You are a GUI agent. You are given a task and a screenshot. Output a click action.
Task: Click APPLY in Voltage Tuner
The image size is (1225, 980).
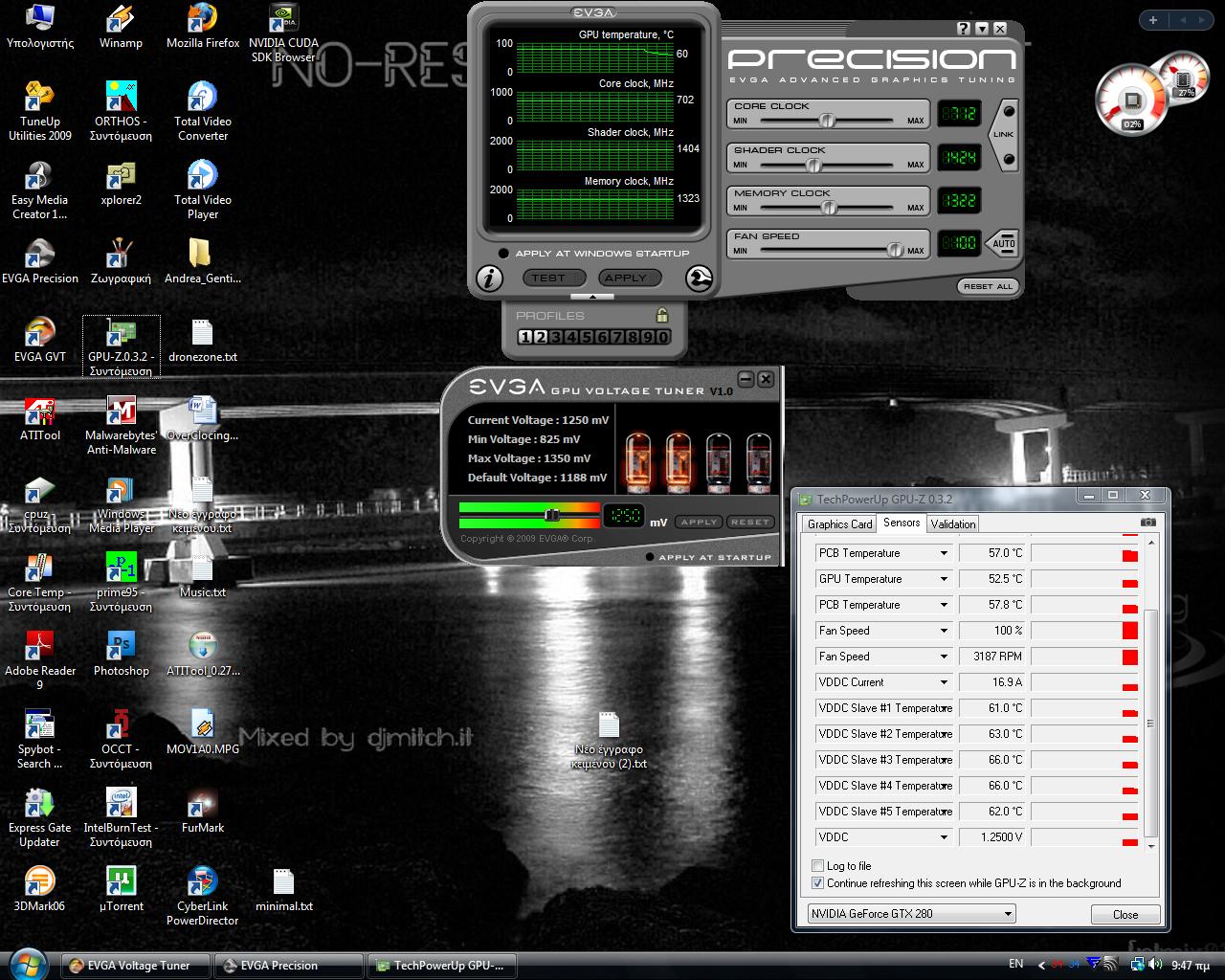698,522
